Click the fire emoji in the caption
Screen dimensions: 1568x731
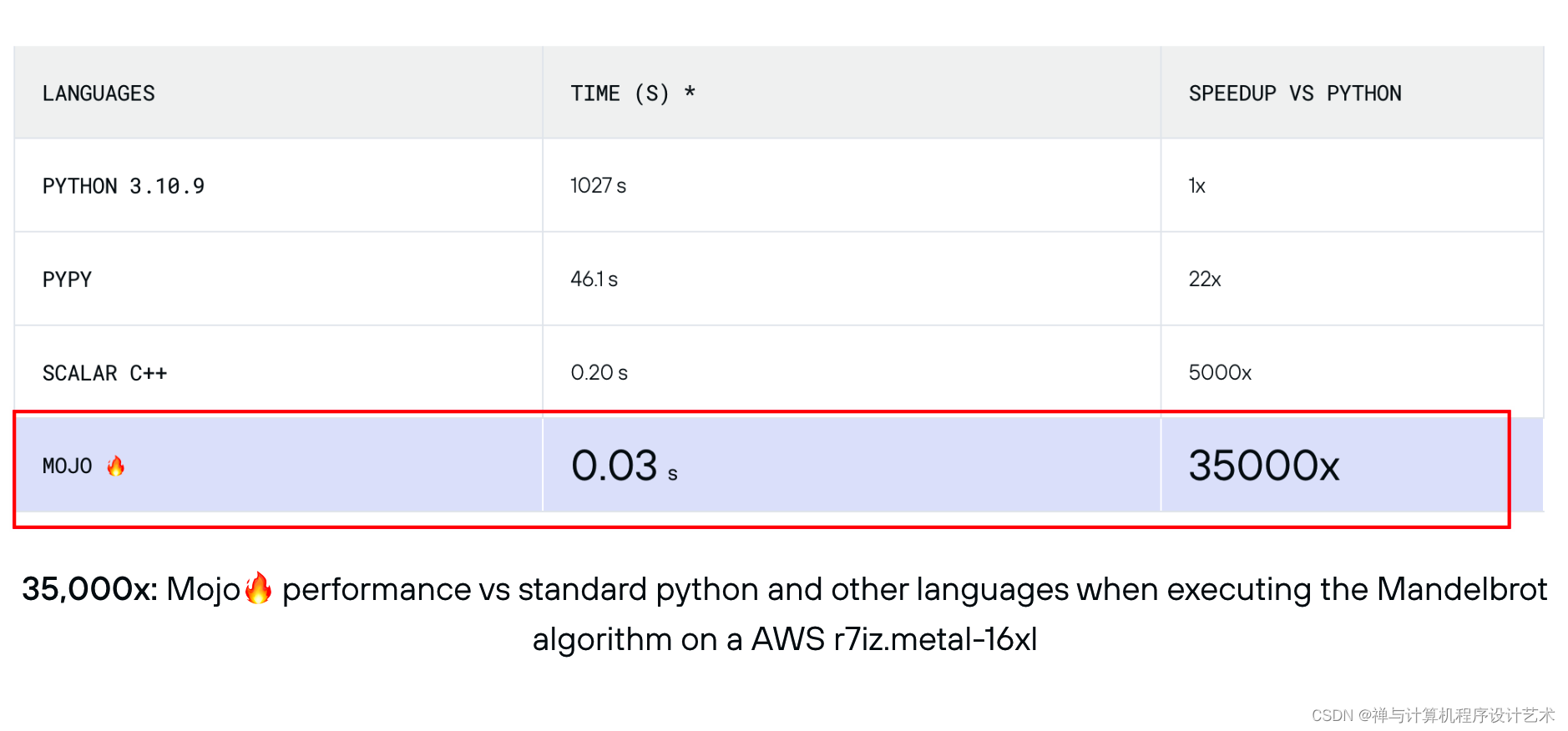click(x=258, y=588)
